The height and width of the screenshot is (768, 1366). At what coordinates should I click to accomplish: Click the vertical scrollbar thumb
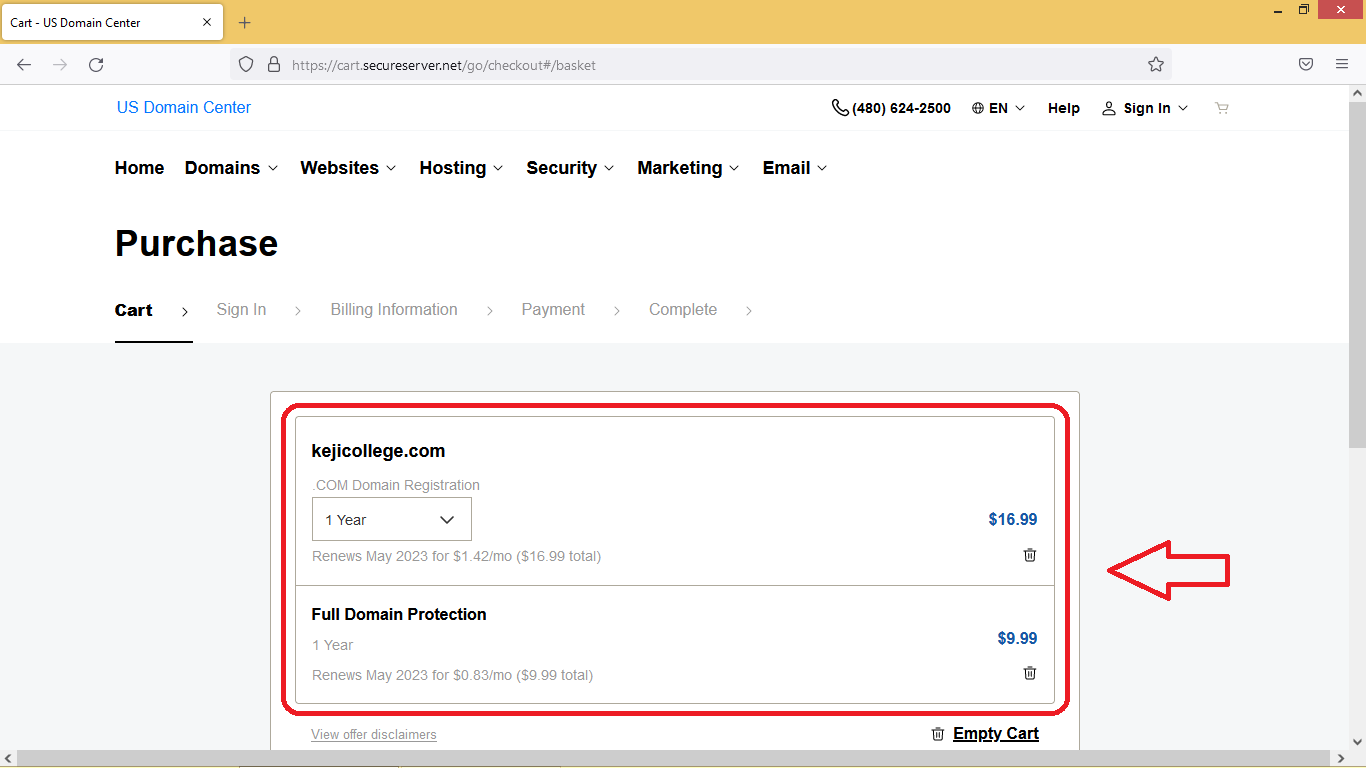(1357, 275)
